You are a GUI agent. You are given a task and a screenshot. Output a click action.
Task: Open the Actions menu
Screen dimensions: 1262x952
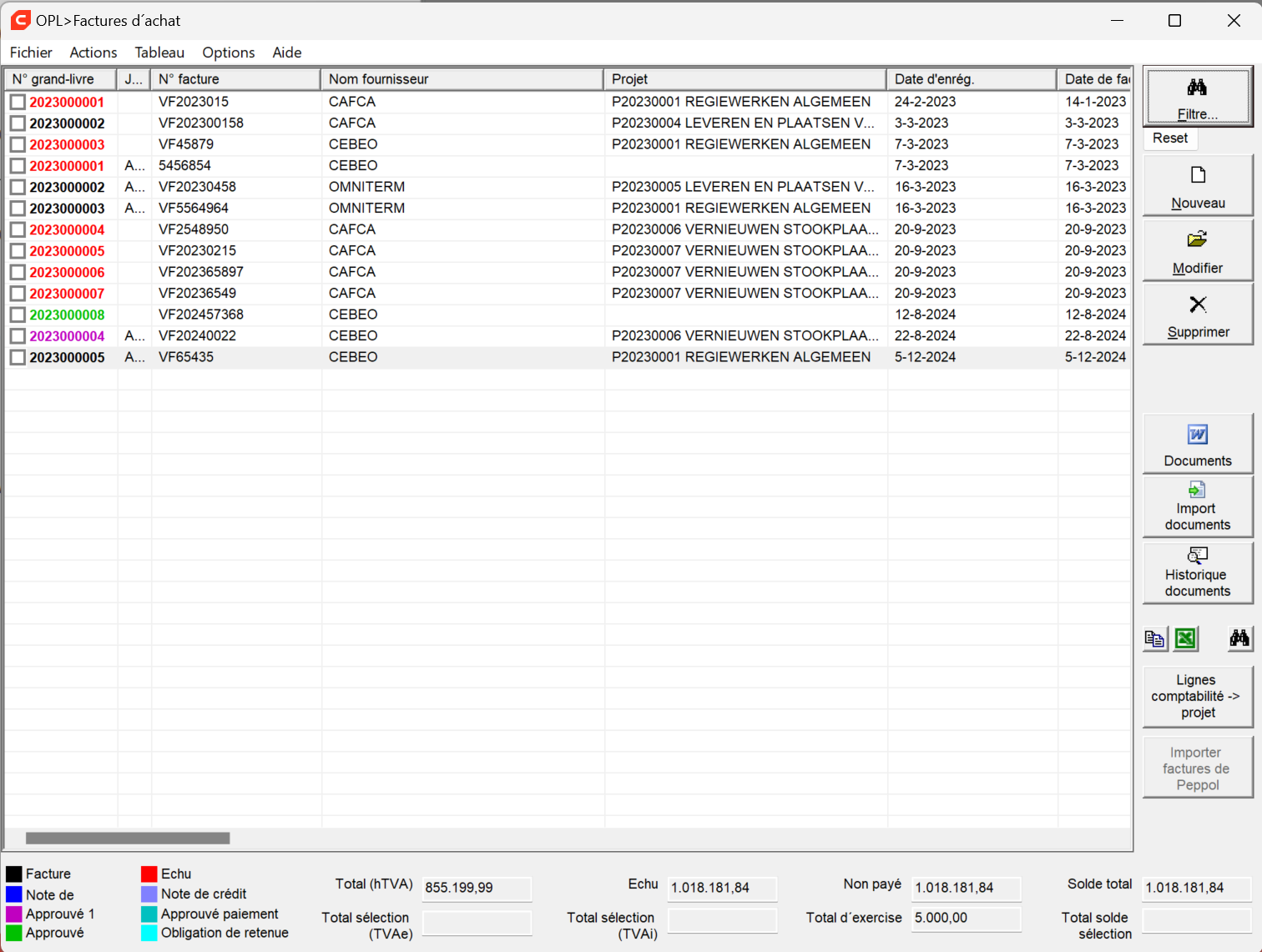point(93,53)
